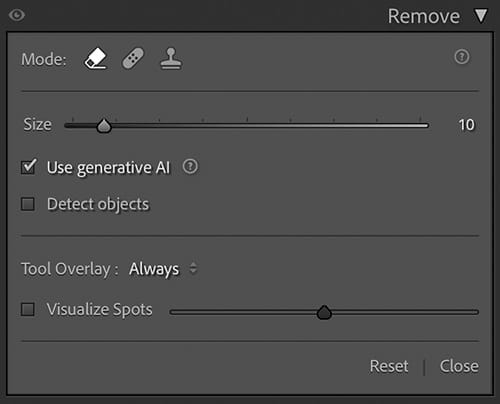
Task: Select the Heal bandage mode icon
Action: [133, 59]
